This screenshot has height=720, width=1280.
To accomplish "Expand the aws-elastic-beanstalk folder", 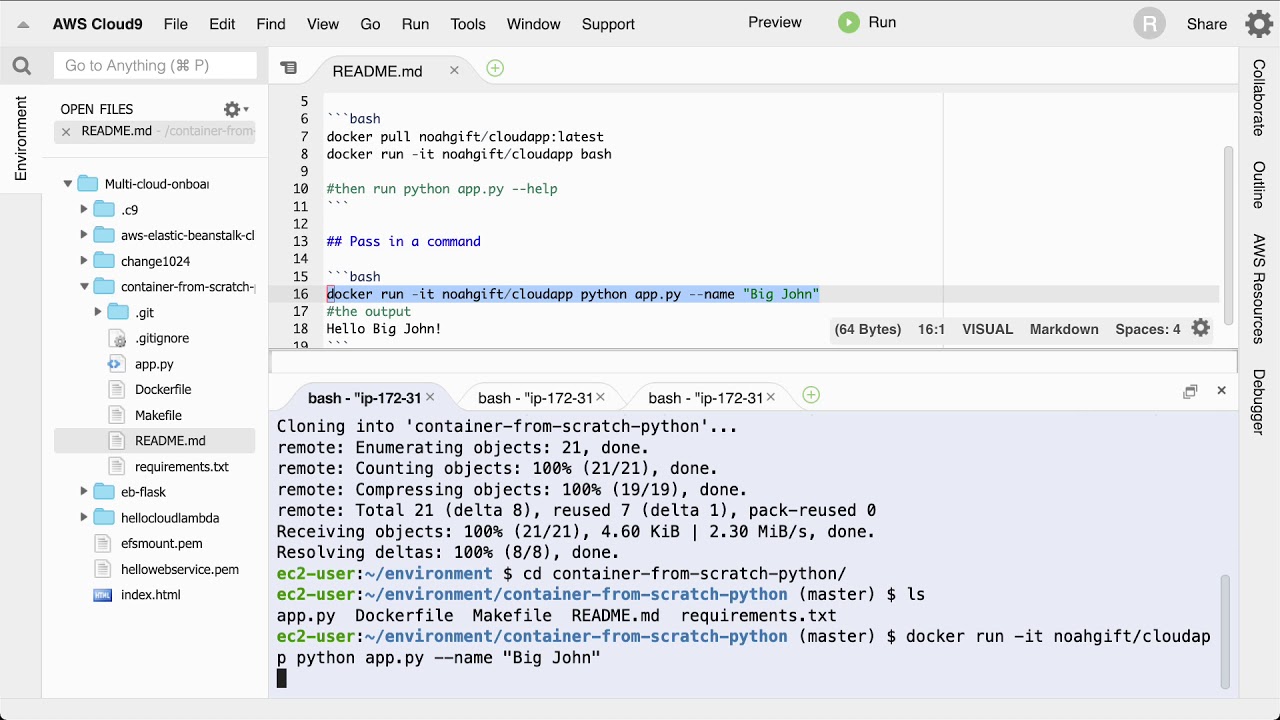I will 84,235.
